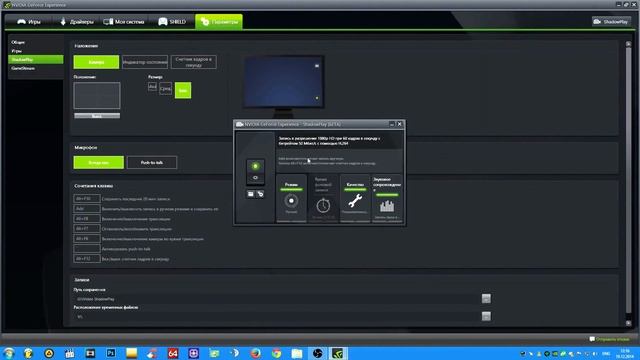This screenshot has width=640, height=360.
Task: Open the Режим mode tile
Action: pos(291,198)
